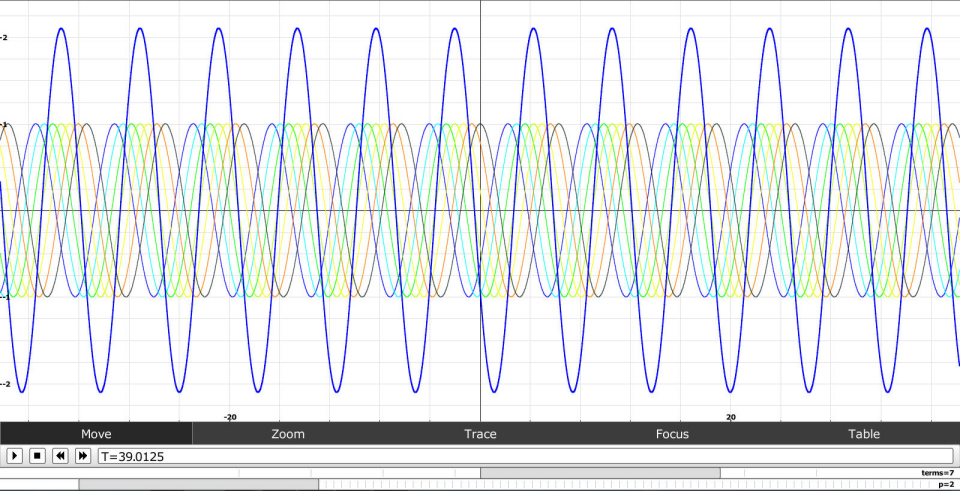Switch to the Zoom mode tab
Image resolution: width=960 pixels, height=491 pixels.
288,433
